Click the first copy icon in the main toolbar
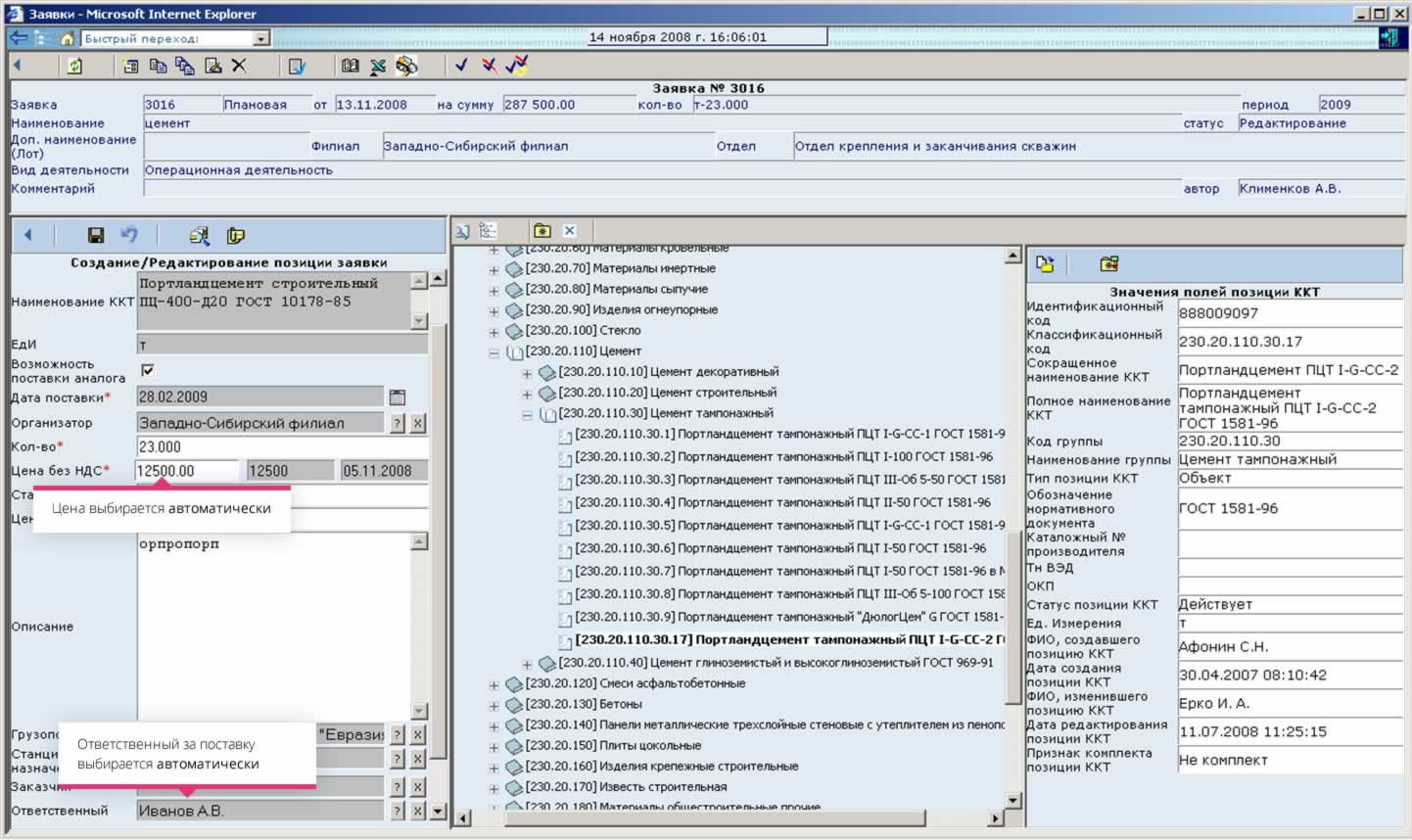The width and height of the screenshot is (1412, 840). point(158,66)
